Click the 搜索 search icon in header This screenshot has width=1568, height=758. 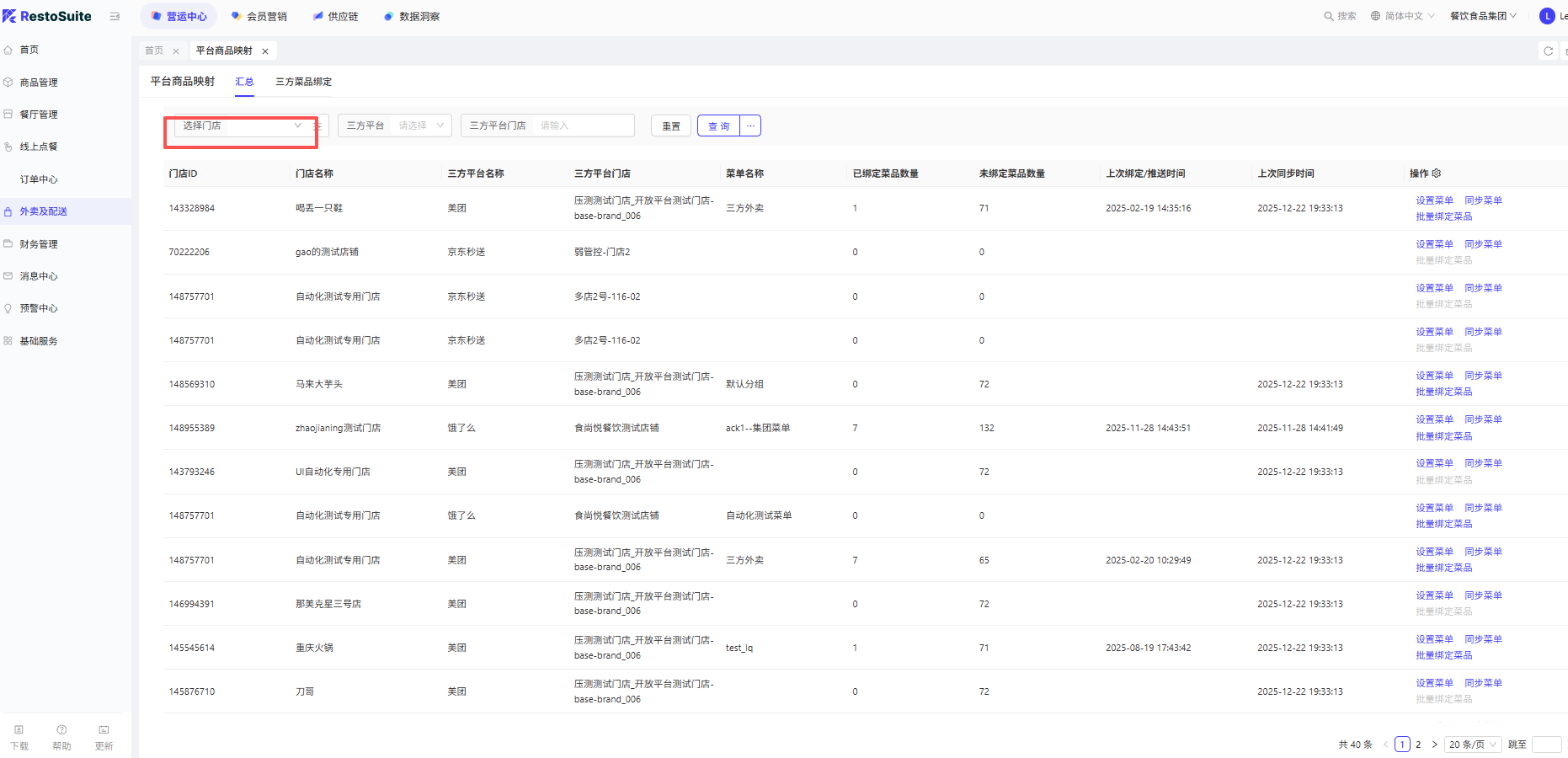click(x=1329, y=16)
